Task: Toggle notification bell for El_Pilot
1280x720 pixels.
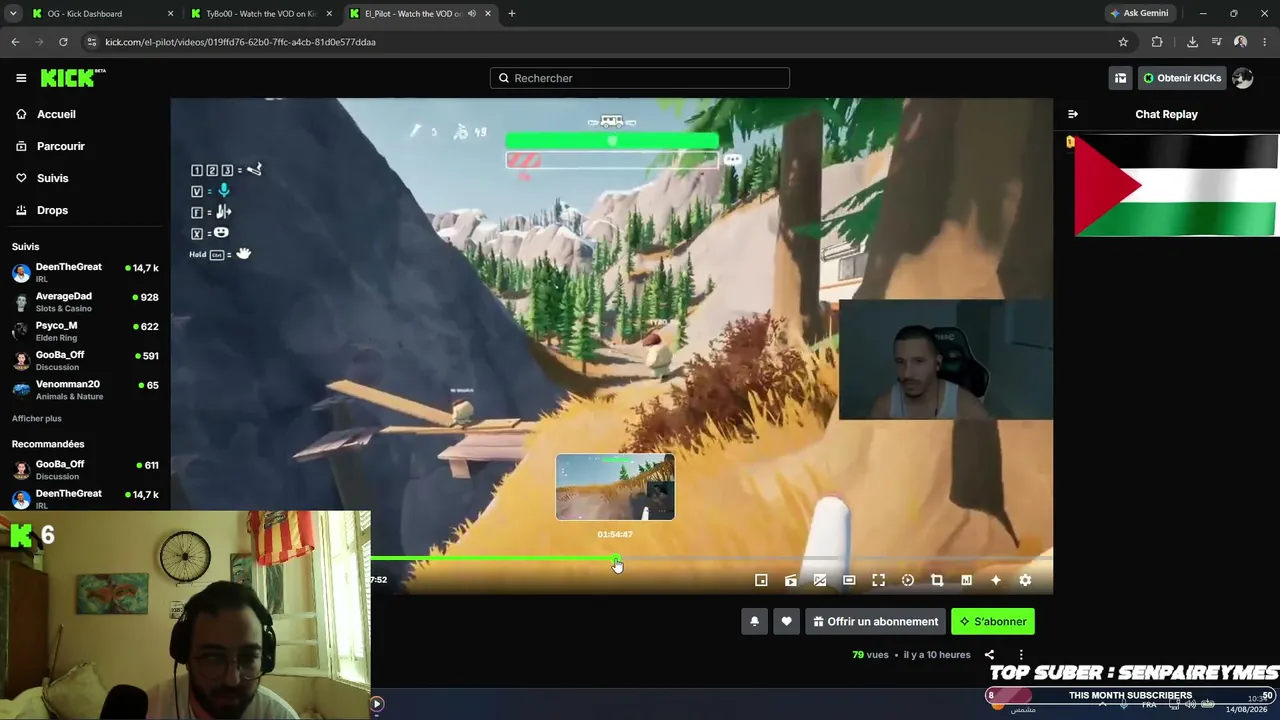Action: (x=754, y=621)
